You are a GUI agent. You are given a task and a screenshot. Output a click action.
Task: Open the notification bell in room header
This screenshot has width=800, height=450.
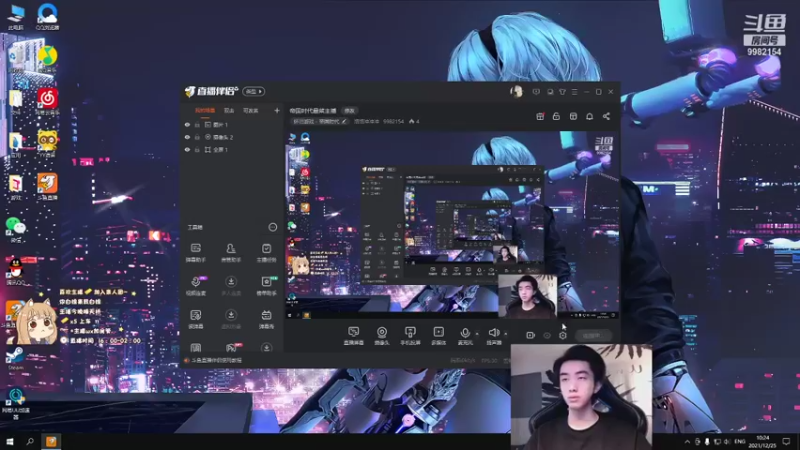(589, 116)
